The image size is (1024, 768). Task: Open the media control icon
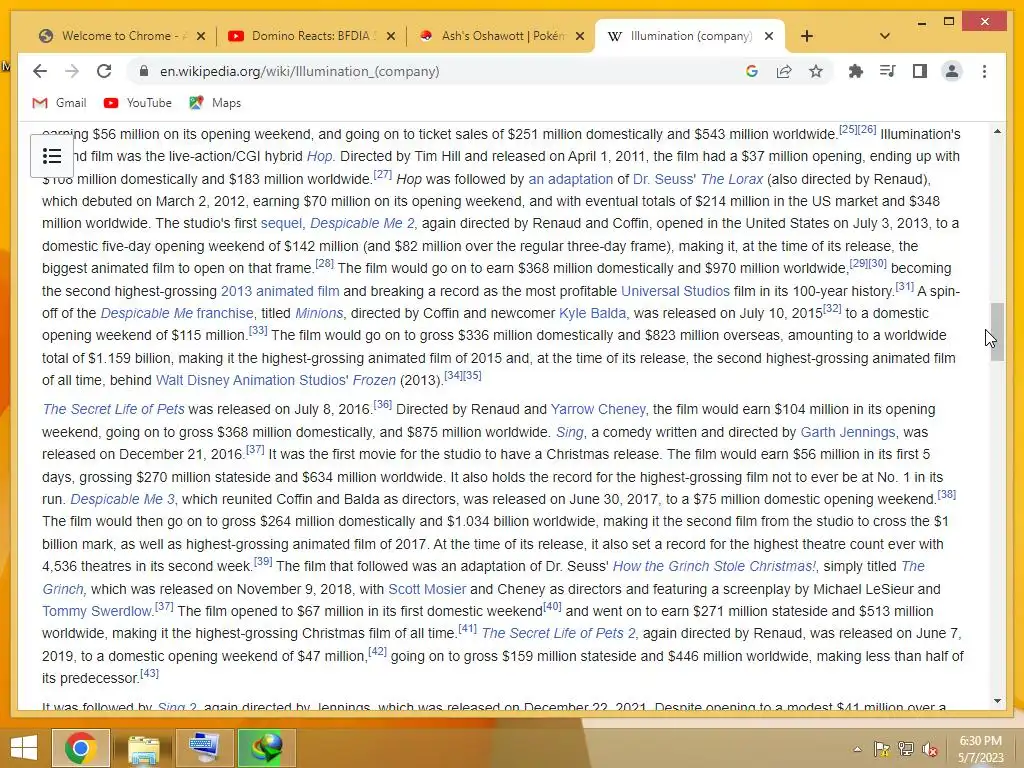coord(888,71)
